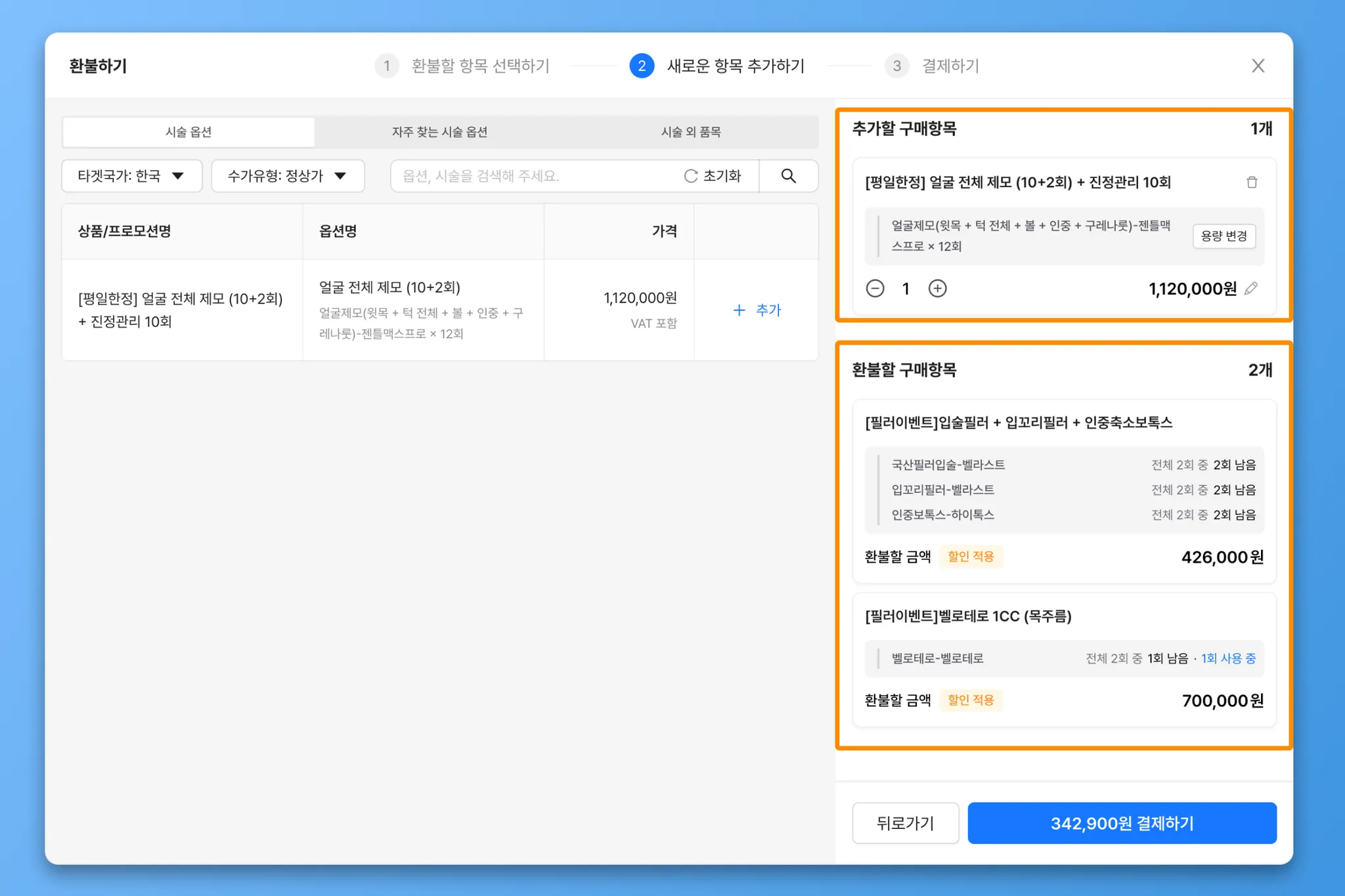
Task: Expand the 수가유형: 정상가 dropdown
Action: coord(288,176)
